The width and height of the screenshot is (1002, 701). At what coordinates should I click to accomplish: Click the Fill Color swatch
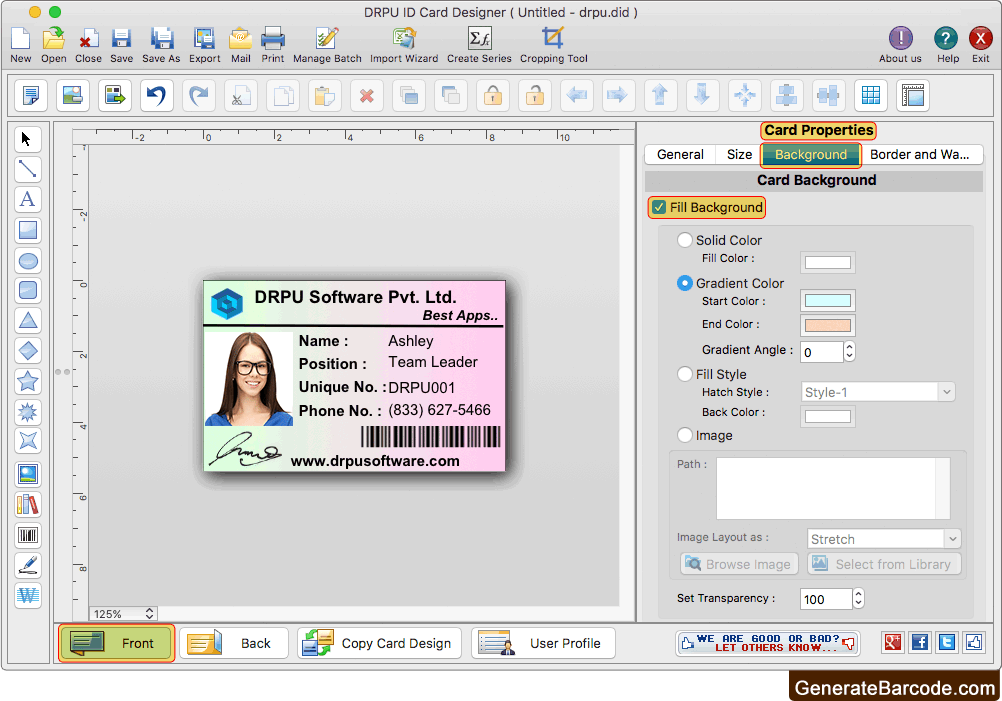point(828,262)
